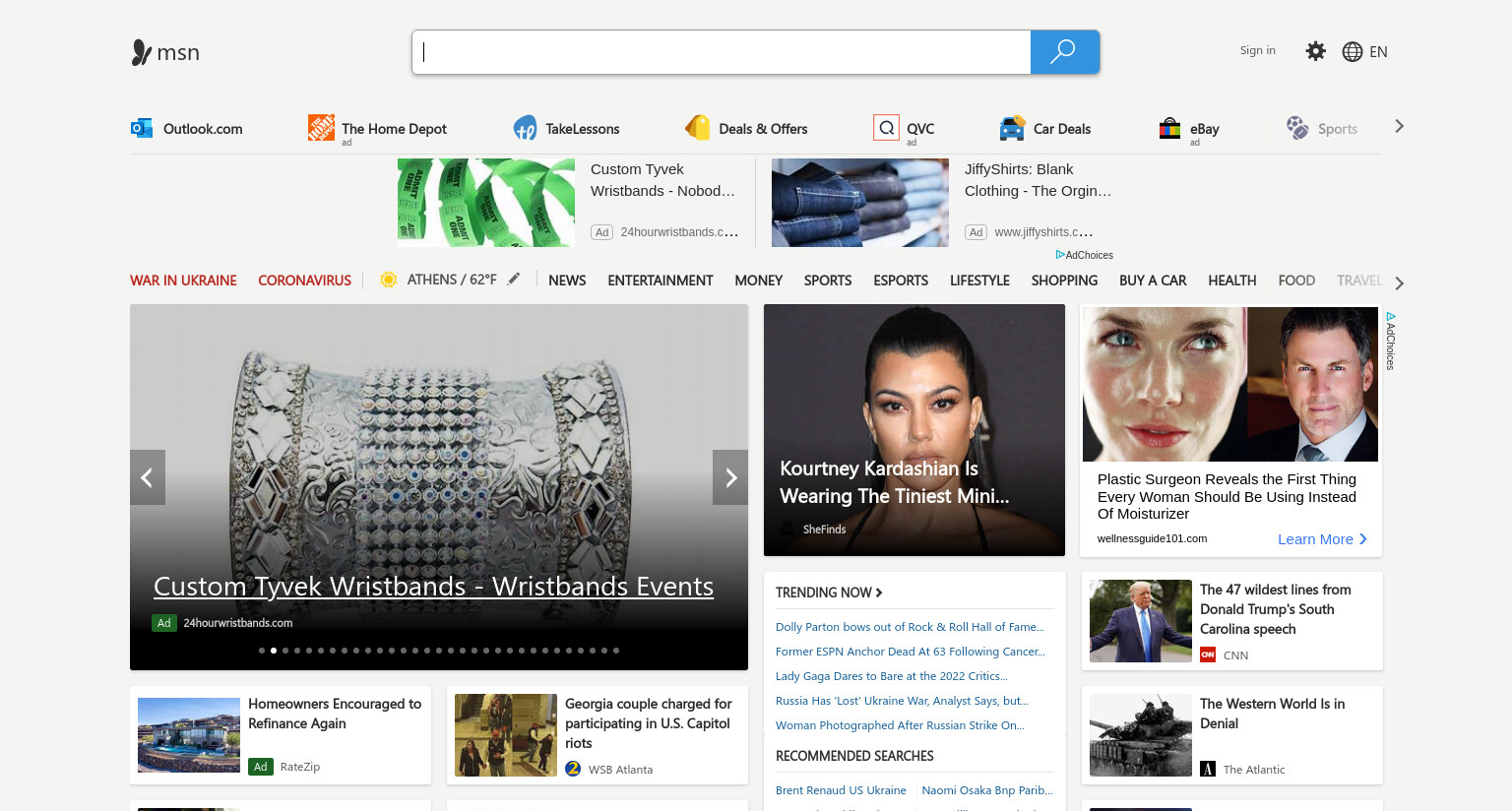Click the QVC logo icon
1512x811 pixels.
pos(886,127)
